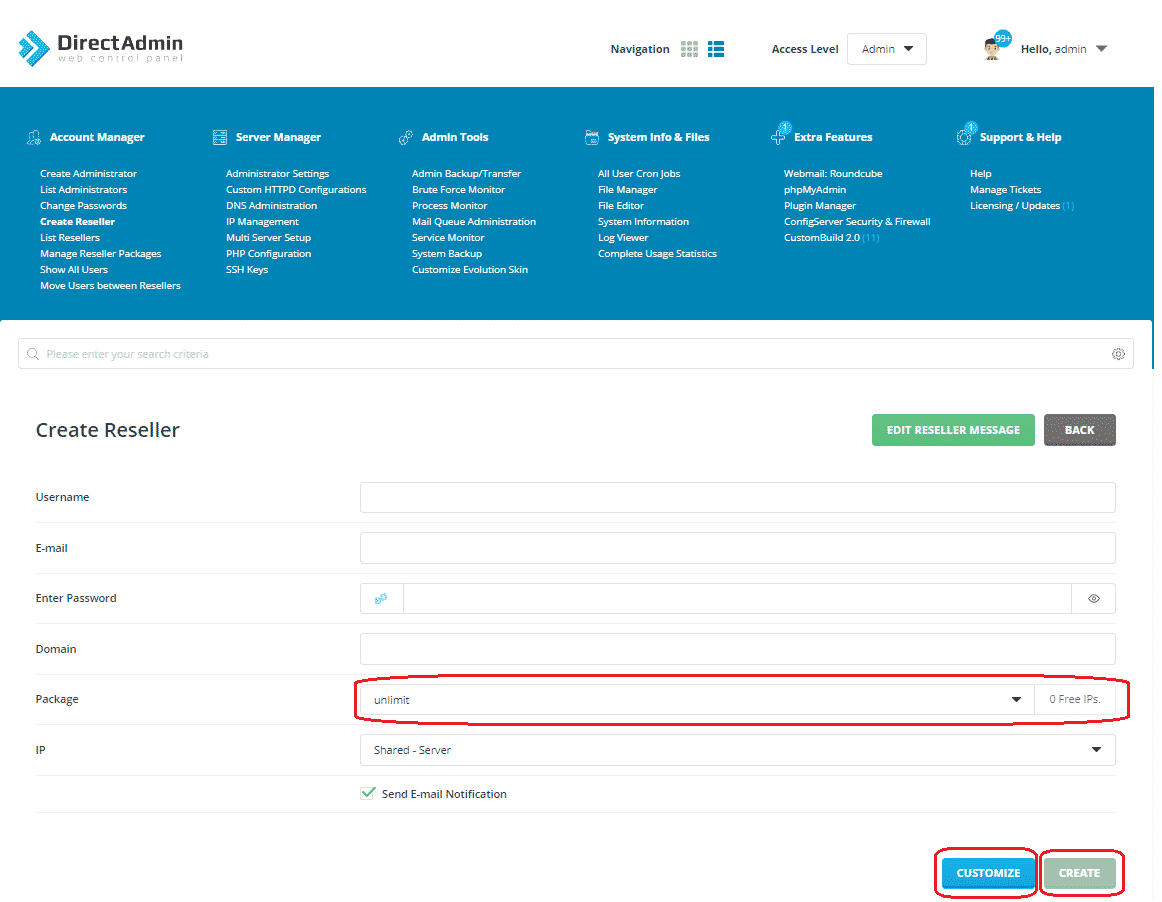Open PHP Configuration
The image size is (1162, 902).
(268, 253)
